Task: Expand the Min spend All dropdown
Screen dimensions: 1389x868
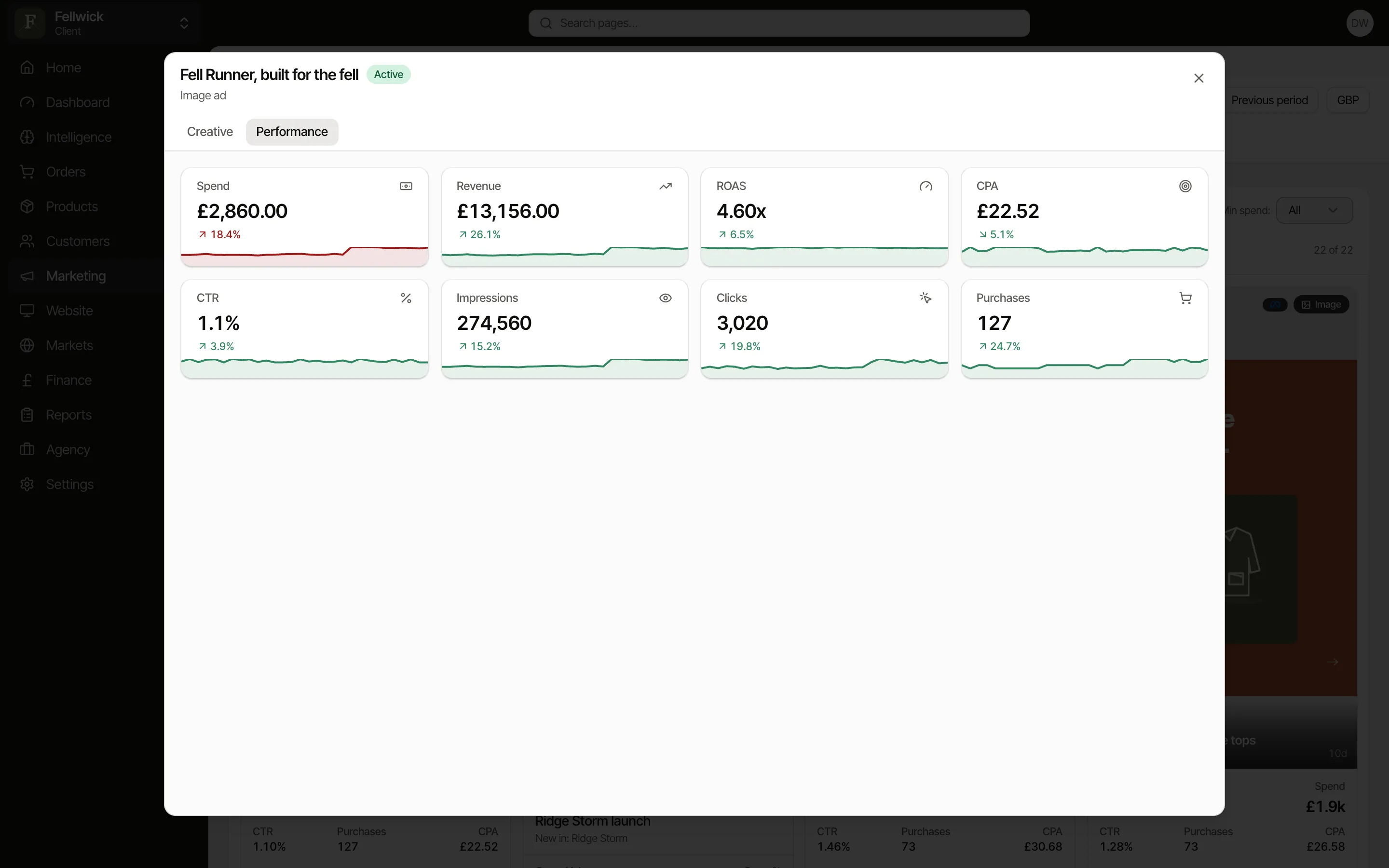Action: coord(1314,210)
